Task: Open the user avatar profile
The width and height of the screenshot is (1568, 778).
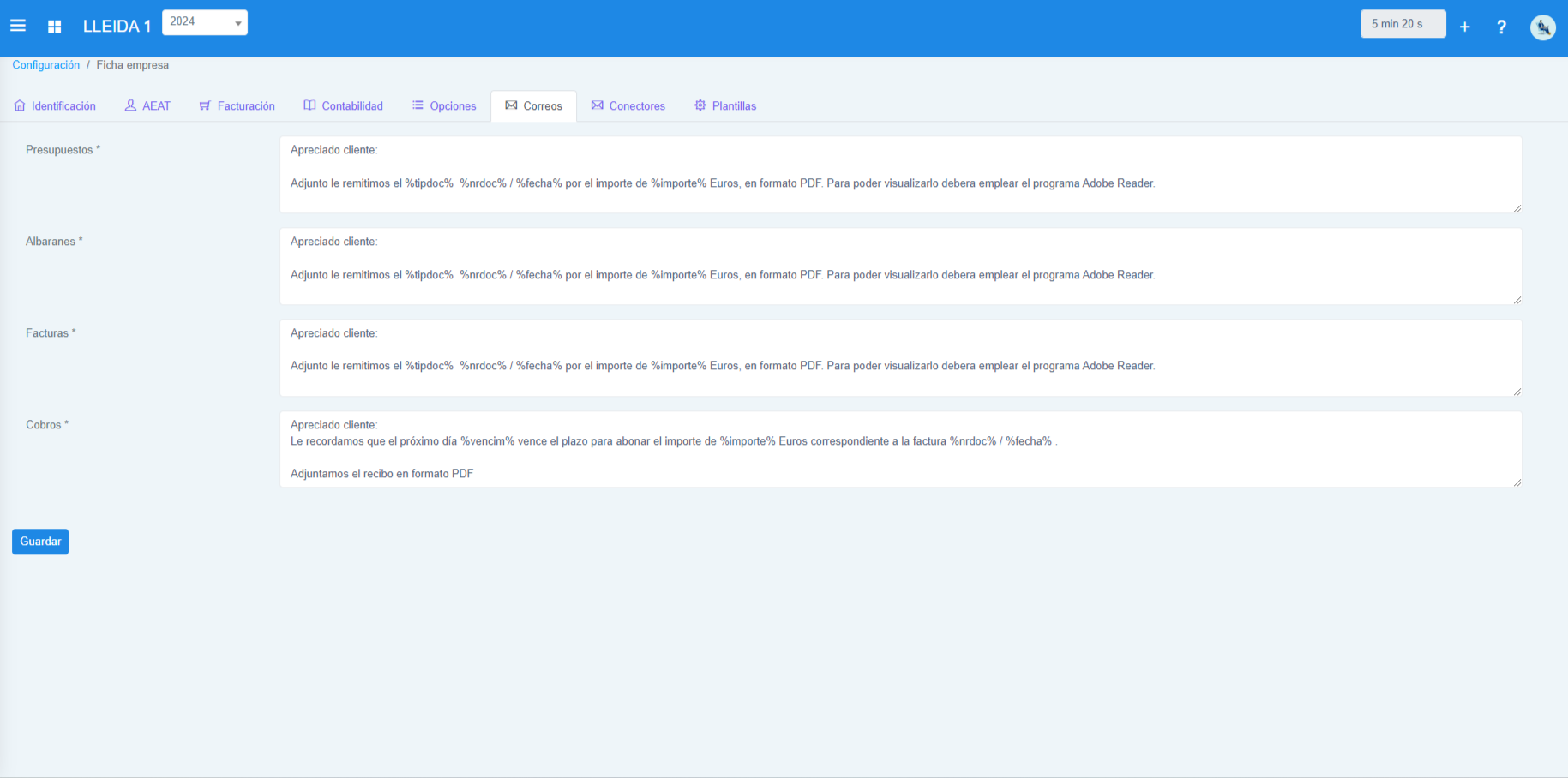Action: (x=1542, y=27)
